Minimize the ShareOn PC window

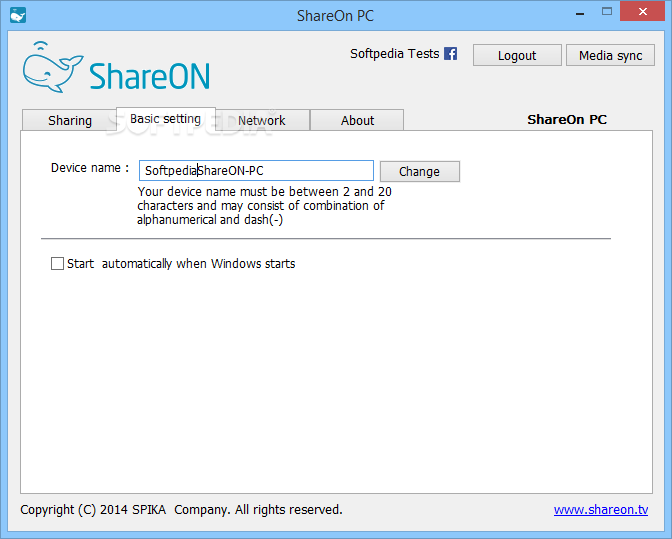[580, 13]
